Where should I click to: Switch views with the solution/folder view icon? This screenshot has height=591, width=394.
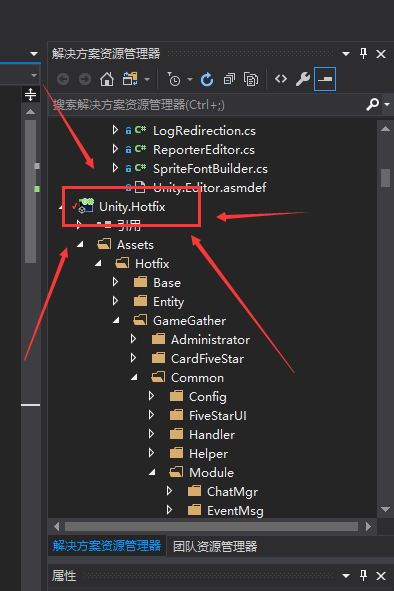point(130,79)
